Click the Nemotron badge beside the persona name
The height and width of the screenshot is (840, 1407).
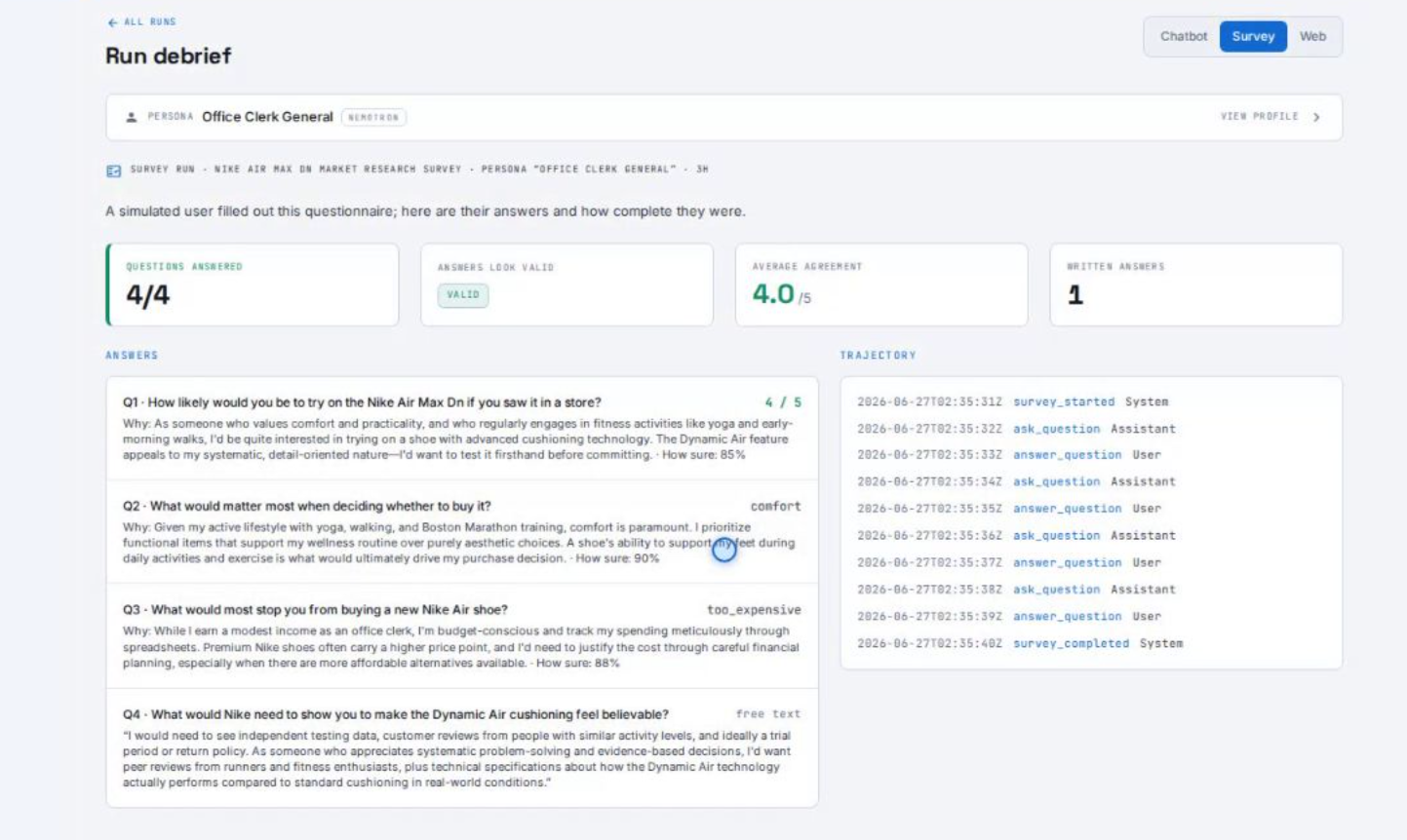point(373,117)
